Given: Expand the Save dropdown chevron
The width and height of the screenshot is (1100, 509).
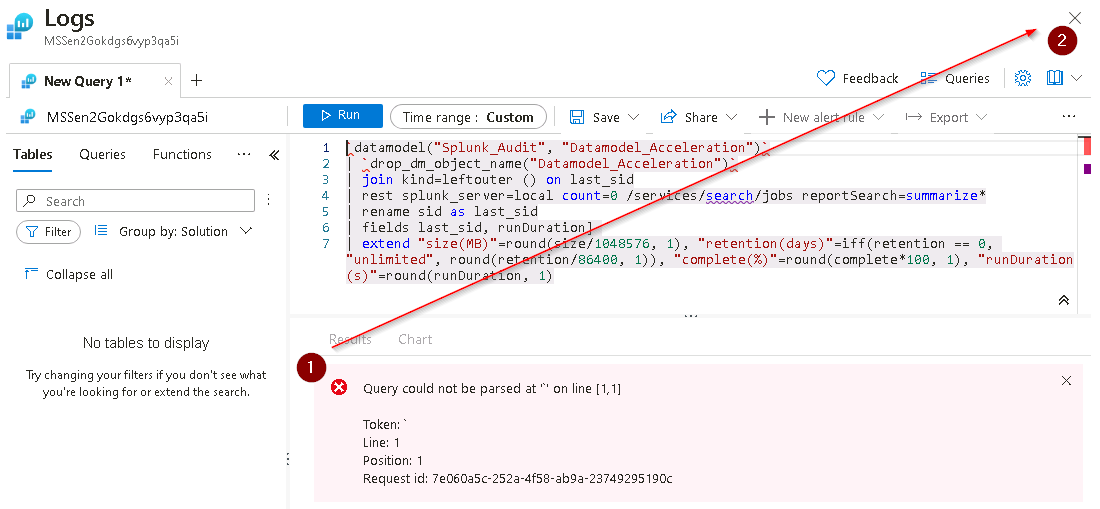Looking at the screenshot, I should [x=633, y=117].
